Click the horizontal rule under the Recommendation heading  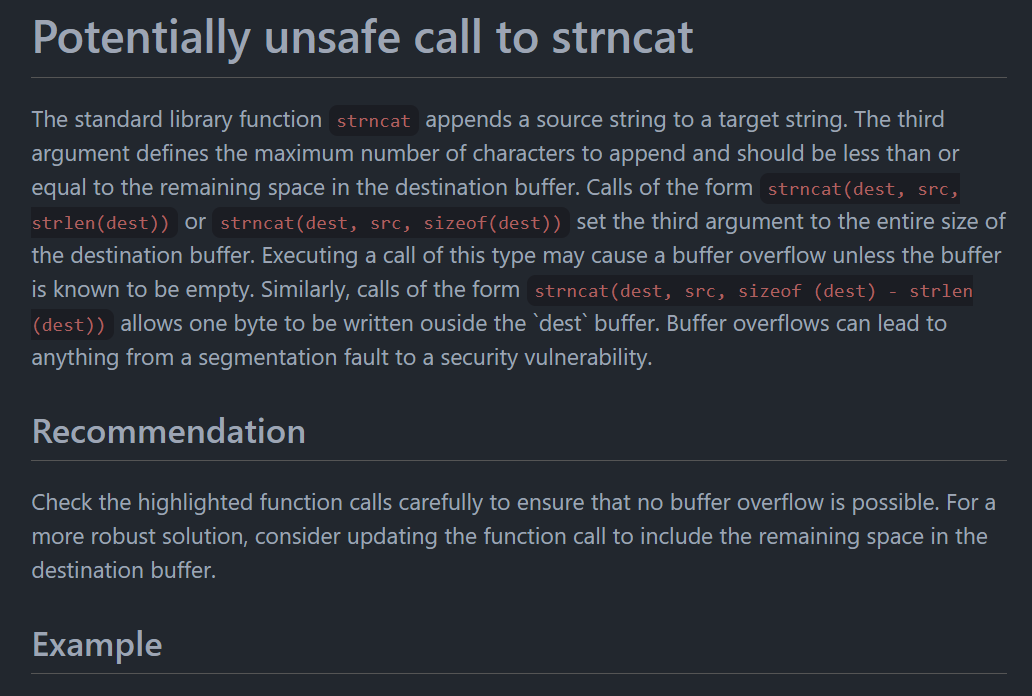coord(519,460)
